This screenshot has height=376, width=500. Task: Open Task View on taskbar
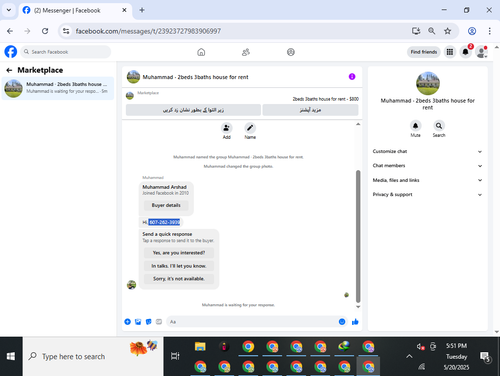tap(175, 356)
